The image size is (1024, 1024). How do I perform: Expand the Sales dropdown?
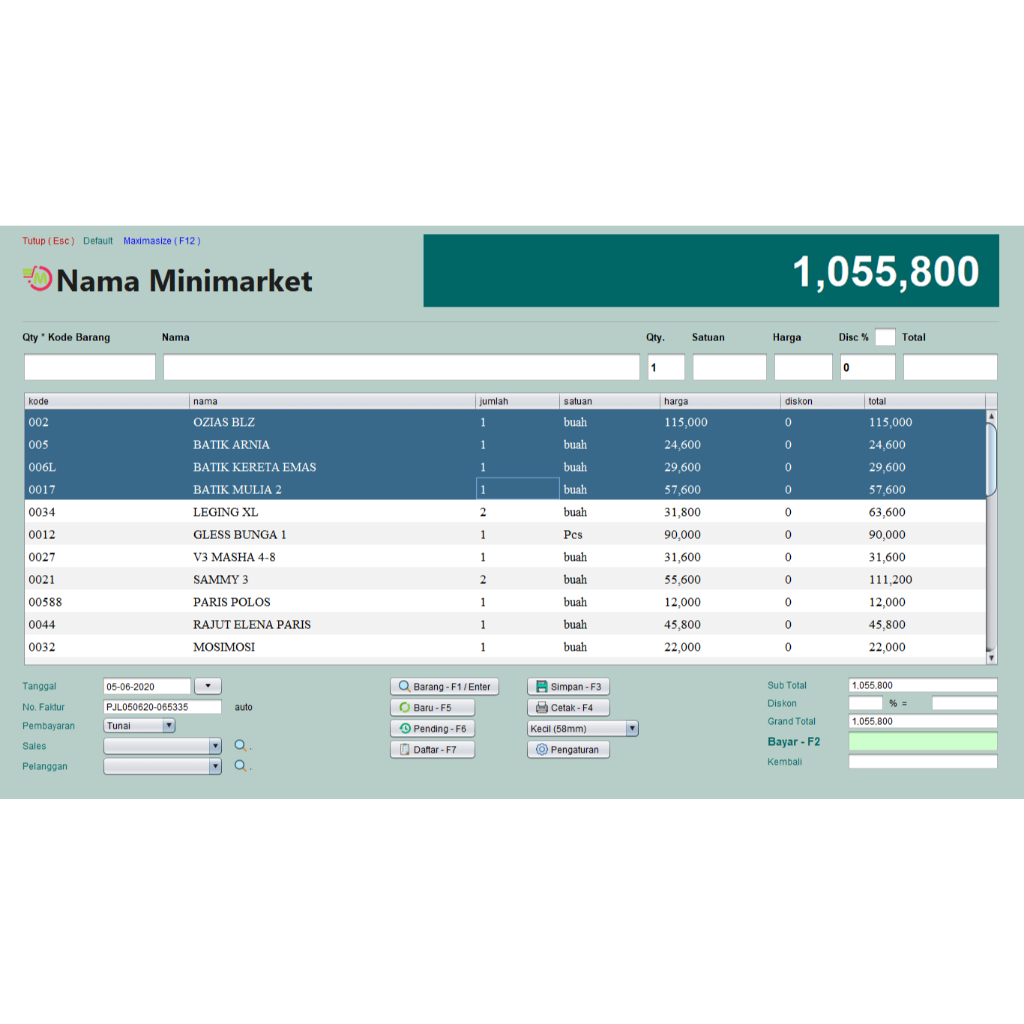point(215,746)
